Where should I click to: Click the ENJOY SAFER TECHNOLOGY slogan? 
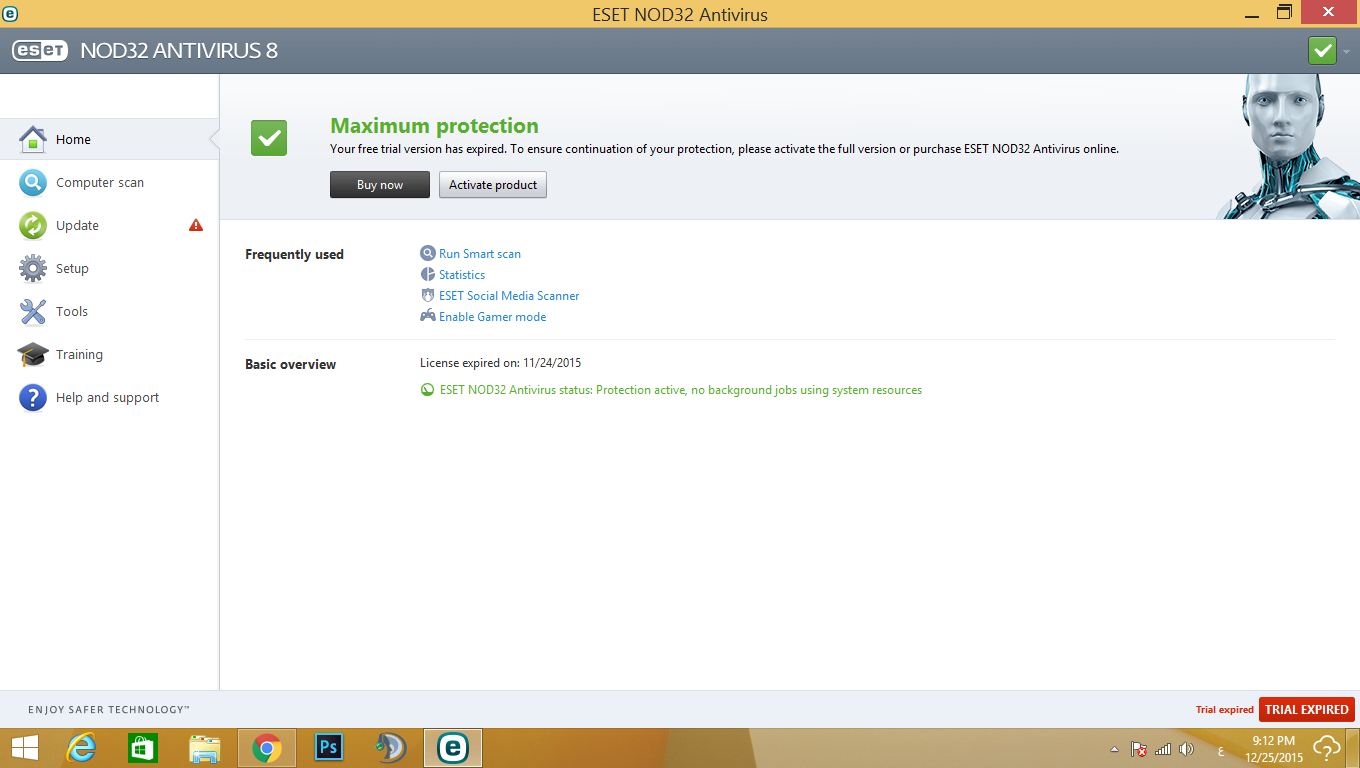coord(109,709)
